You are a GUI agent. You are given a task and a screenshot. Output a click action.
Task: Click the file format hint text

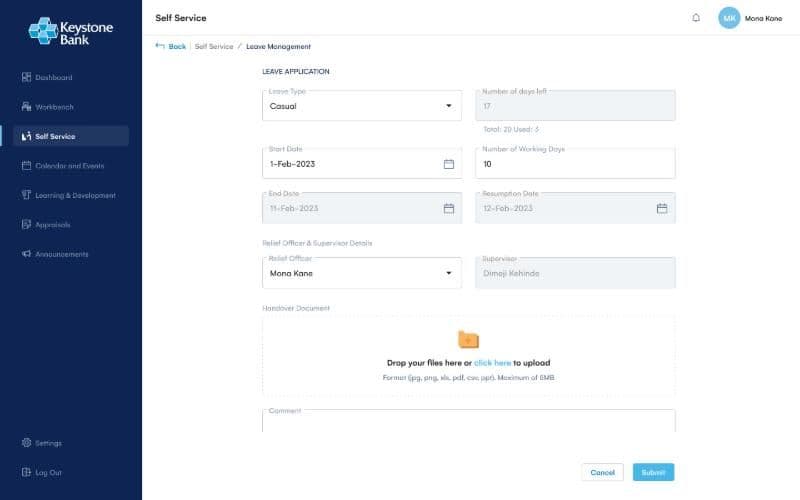(x=468, y=378)
